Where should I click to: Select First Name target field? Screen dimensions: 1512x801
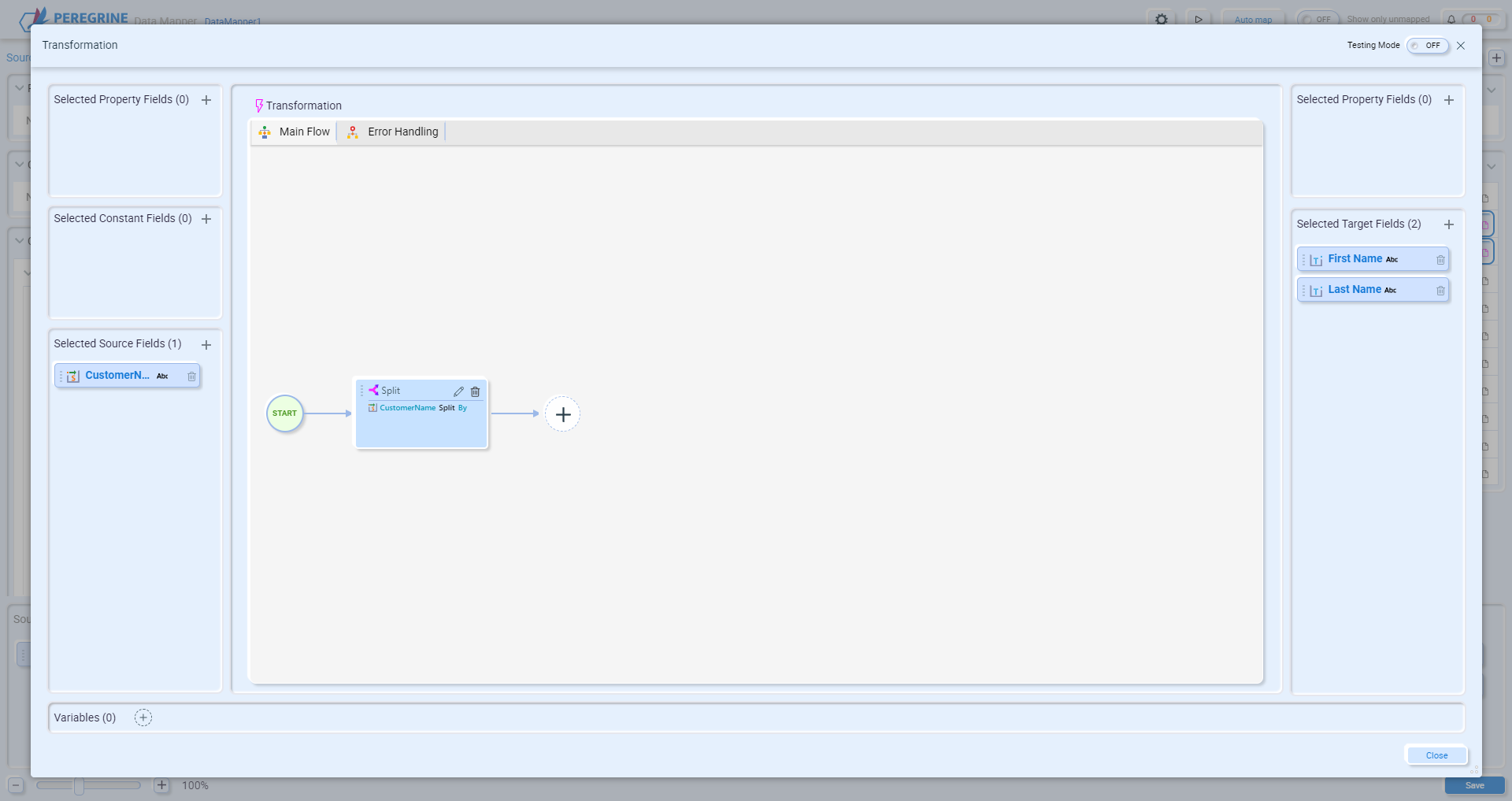(x=1373, y=259)
